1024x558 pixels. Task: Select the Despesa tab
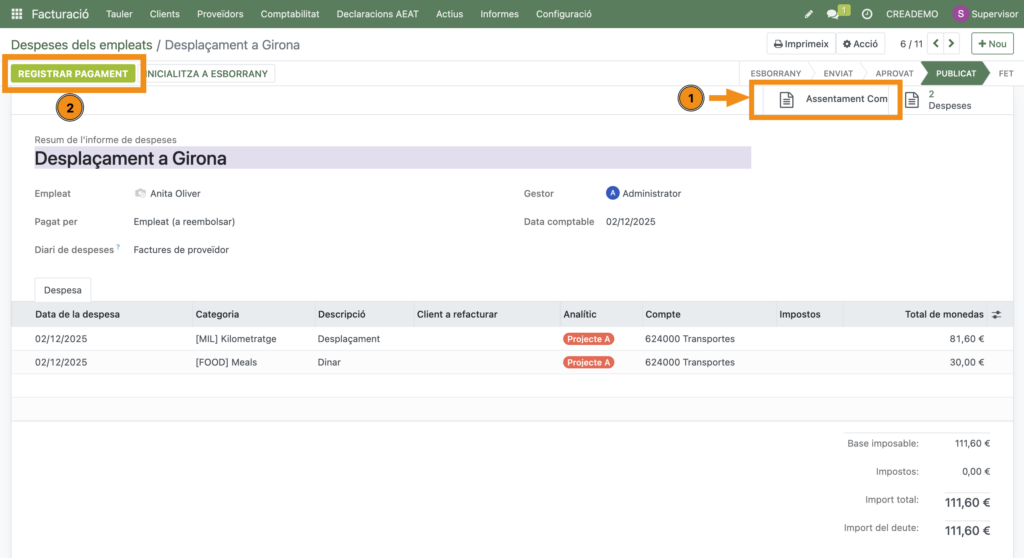[x=63, y=290]
